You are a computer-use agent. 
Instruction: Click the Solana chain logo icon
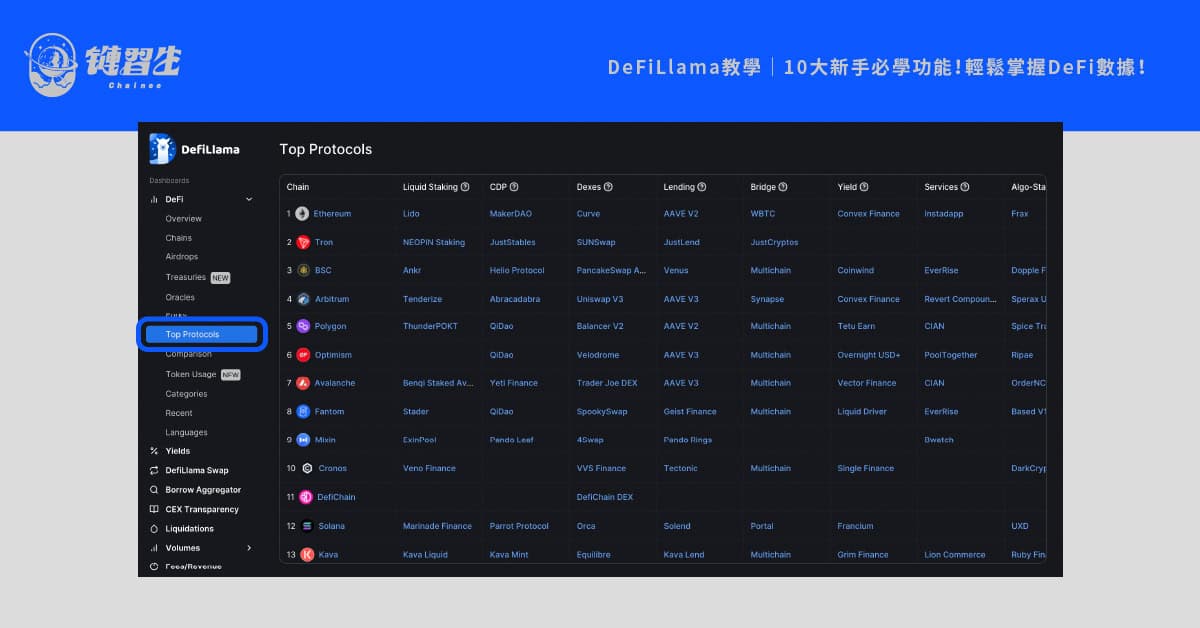306,526
